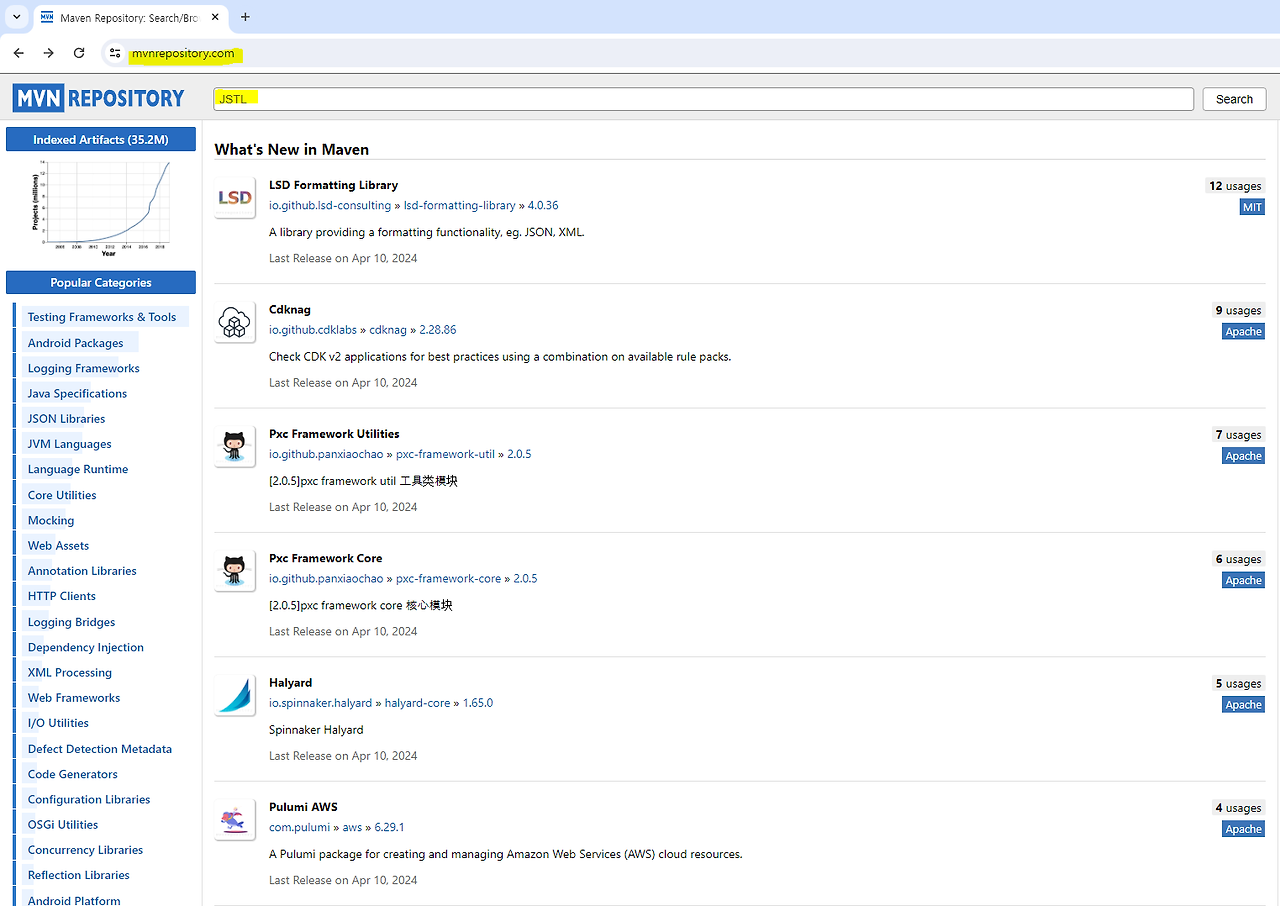Click version 4.0.36 link

point(543,205)
